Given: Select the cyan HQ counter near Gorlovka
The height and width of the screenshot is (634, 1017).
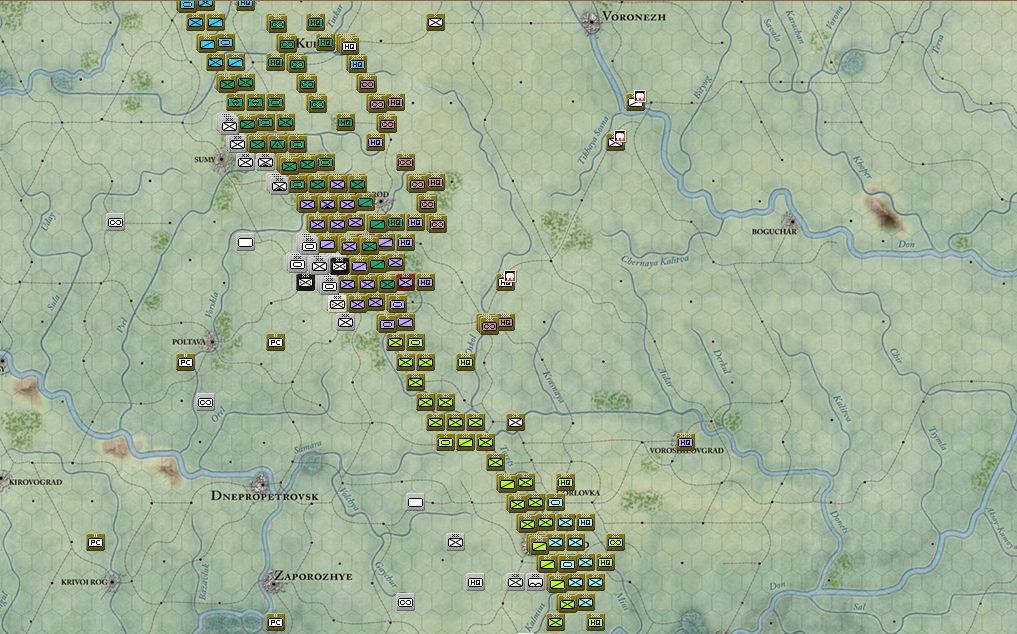Looking at the screenshot, I should tap(585, 522).
